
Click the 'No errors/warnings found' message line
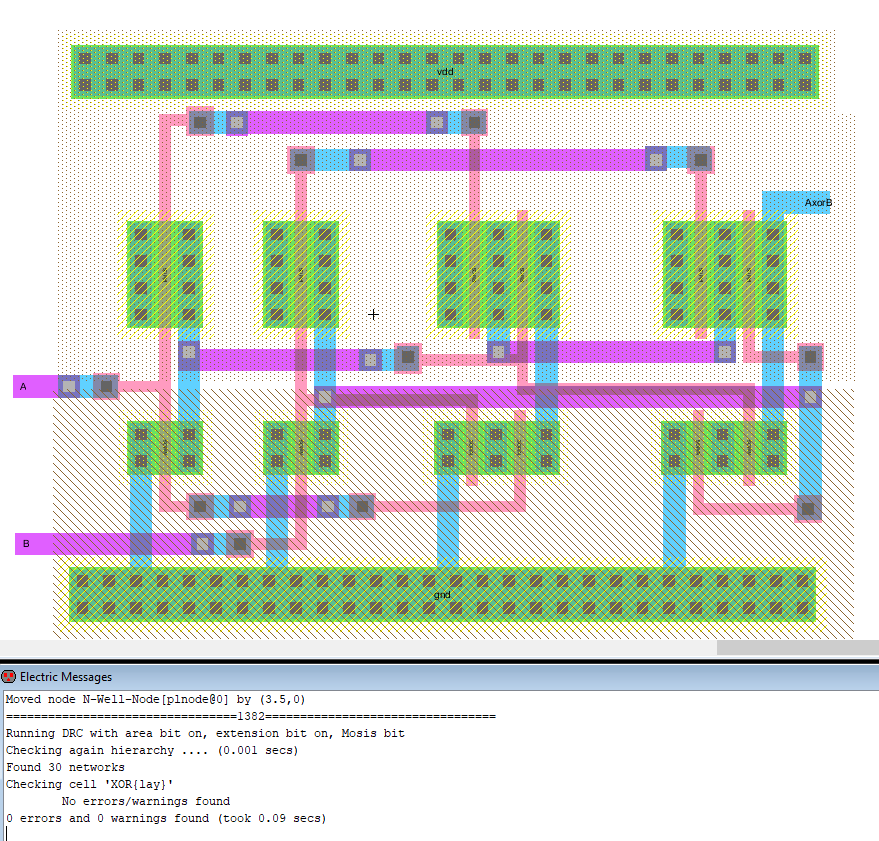(146, 801)
